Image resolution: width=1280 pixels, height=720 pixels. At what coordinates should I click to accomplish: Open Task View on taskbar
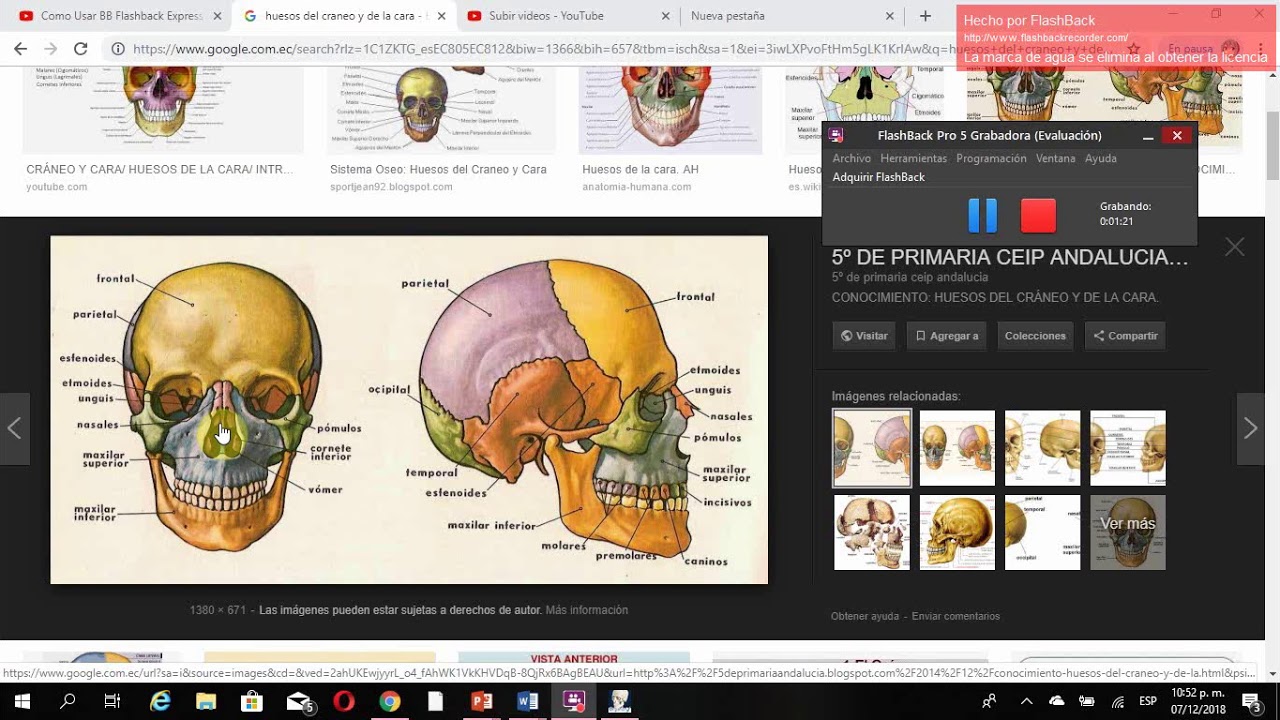[x=112, y=701]
